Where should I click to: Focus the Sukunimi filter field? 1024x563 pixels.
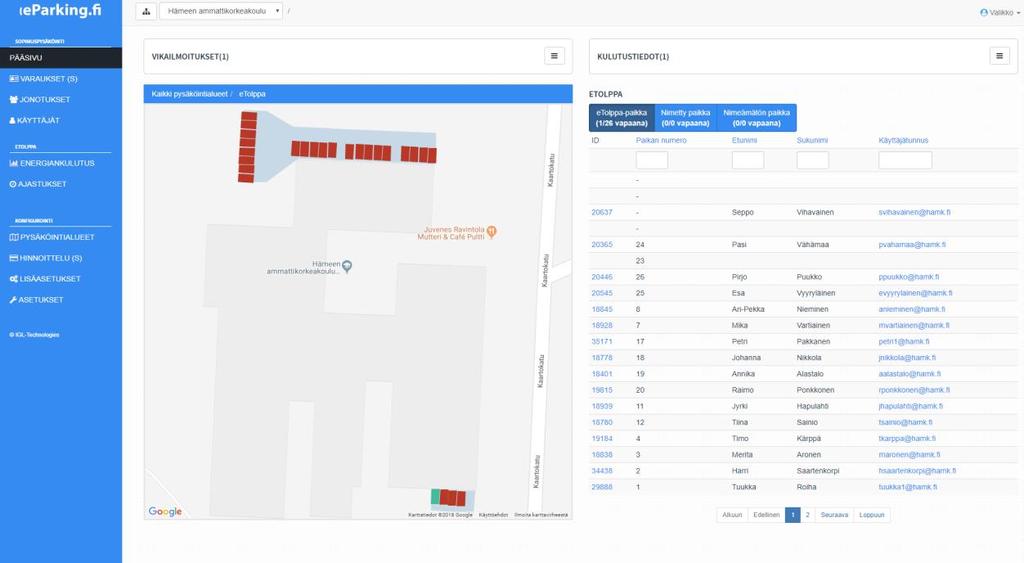coord(812,160)
